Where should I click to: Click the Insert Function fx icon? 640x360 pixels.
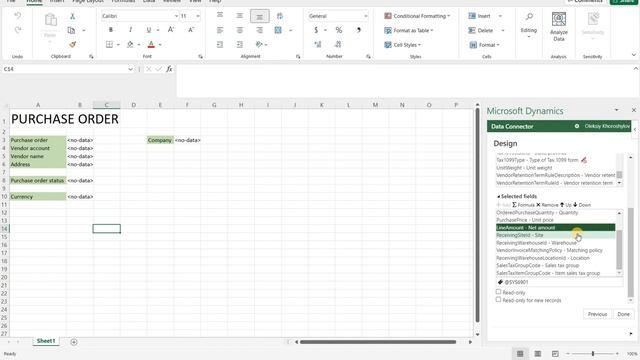point(169,69)
